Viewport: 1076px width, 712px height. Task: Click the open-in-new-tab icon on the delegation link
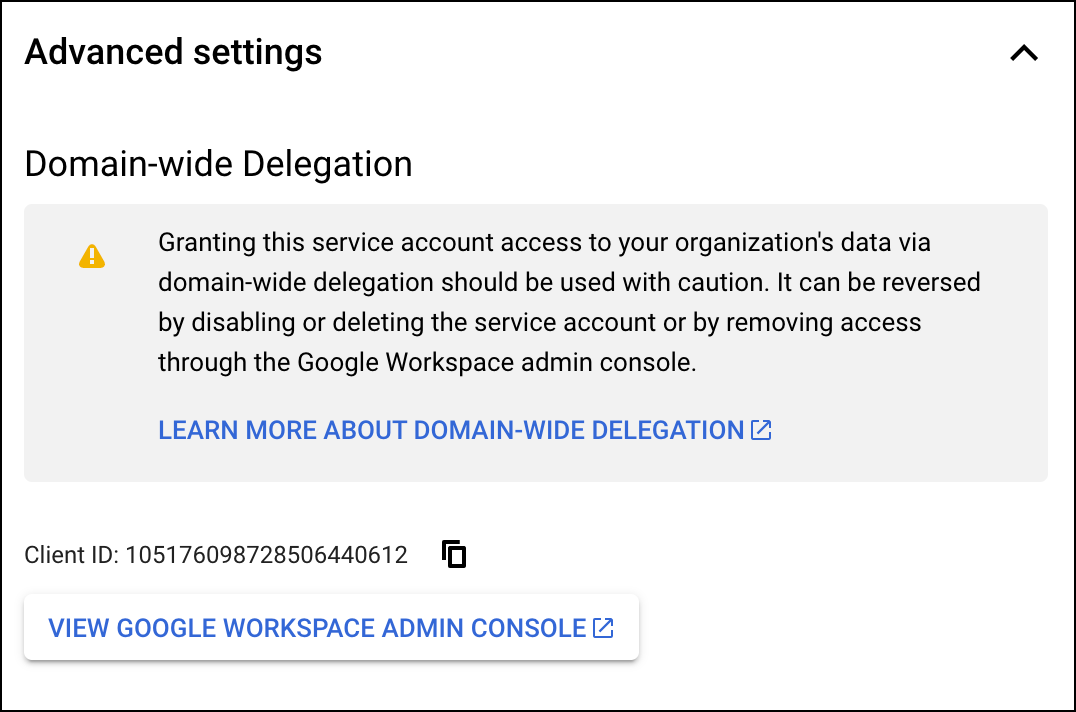click(x=761, y=429)
